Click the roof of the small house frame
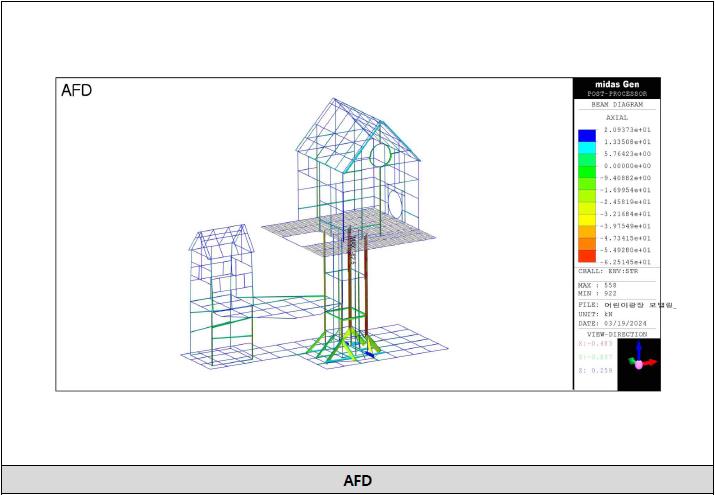 (x=223, y=238)
